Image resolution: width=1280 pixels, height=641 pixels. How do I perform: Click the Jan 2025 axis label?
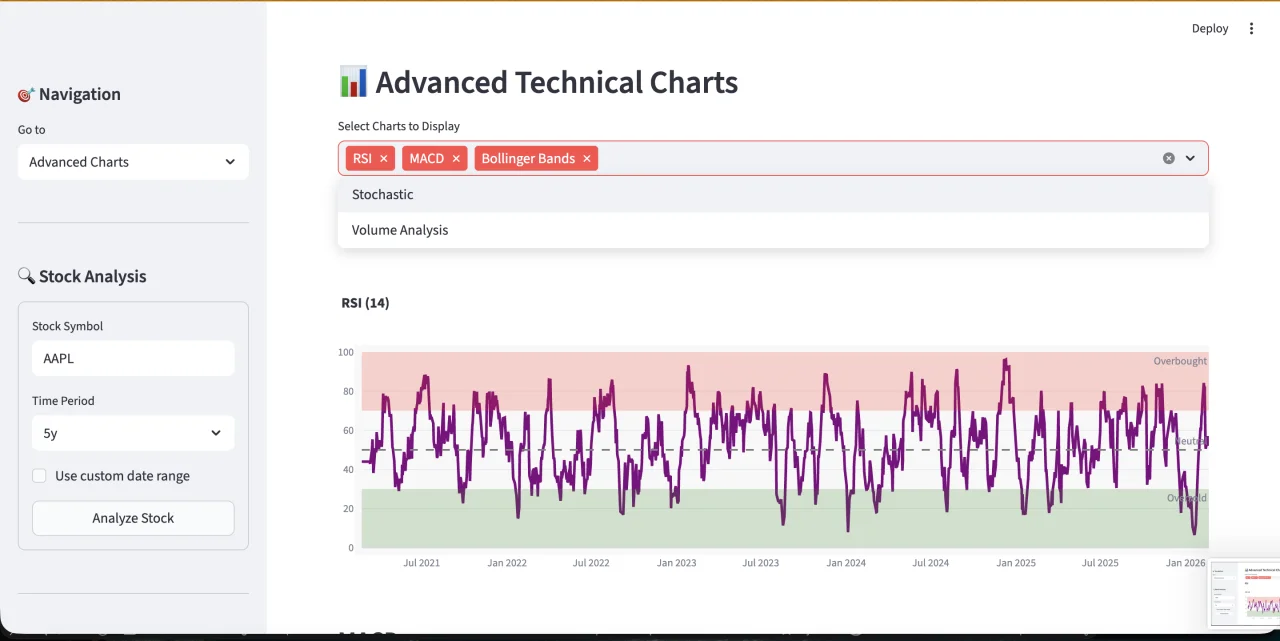1016,563
